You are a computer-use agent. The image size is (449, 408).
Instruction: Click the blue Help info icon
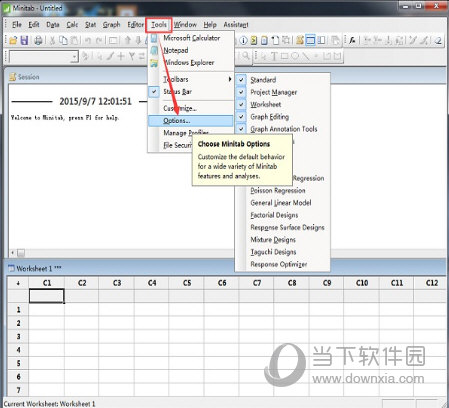(243, 41)
